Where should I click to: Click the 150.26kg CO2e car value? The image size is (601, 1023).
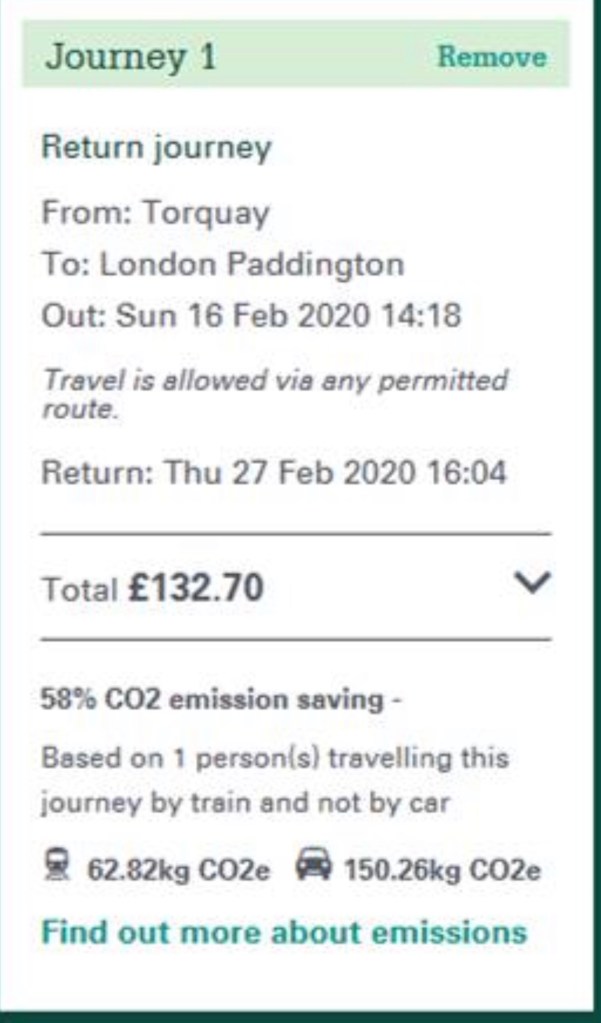442,869
